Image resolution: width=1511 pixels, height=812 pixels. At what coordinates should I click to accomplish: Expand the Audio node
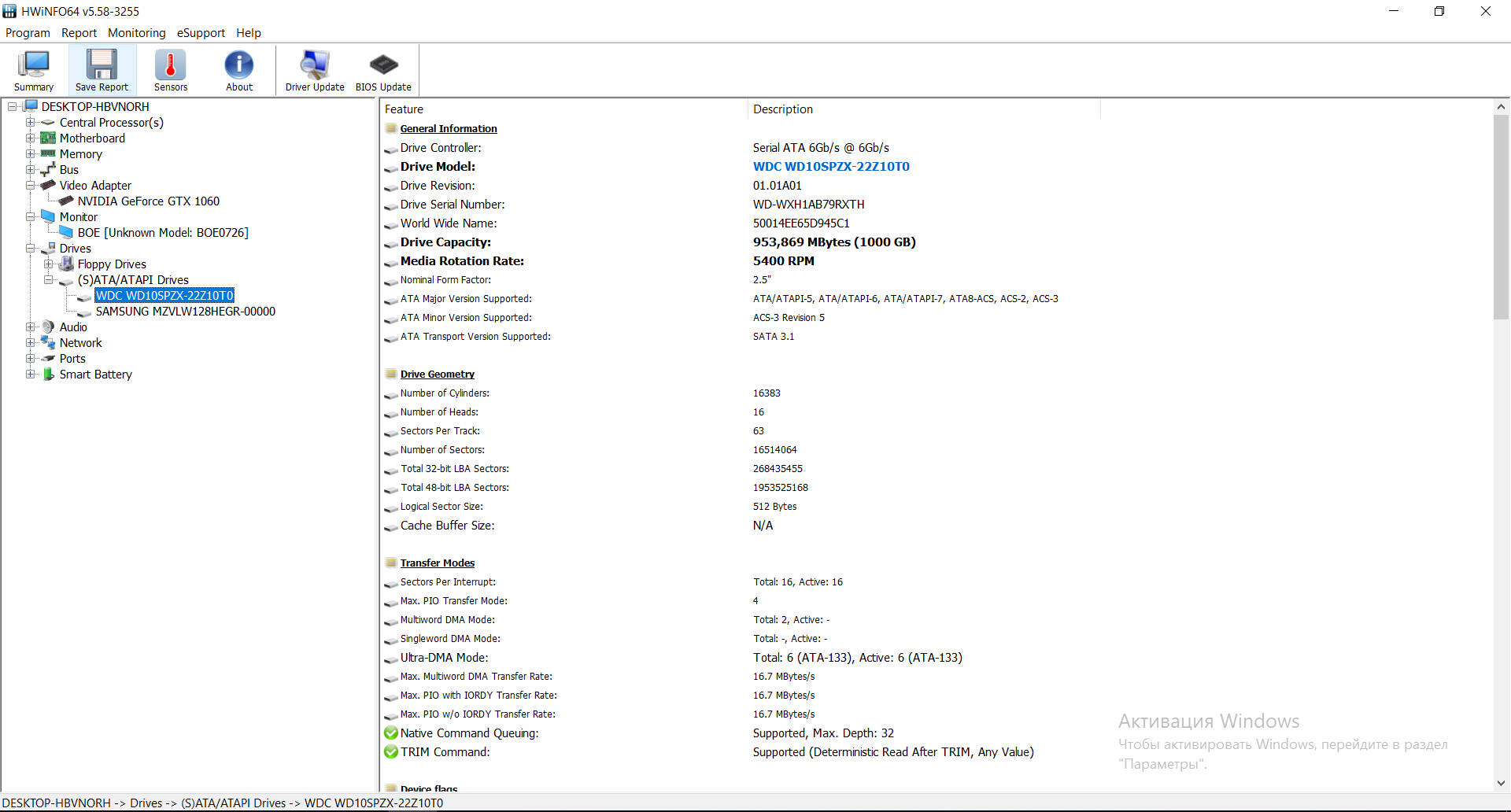click(30, 327)
